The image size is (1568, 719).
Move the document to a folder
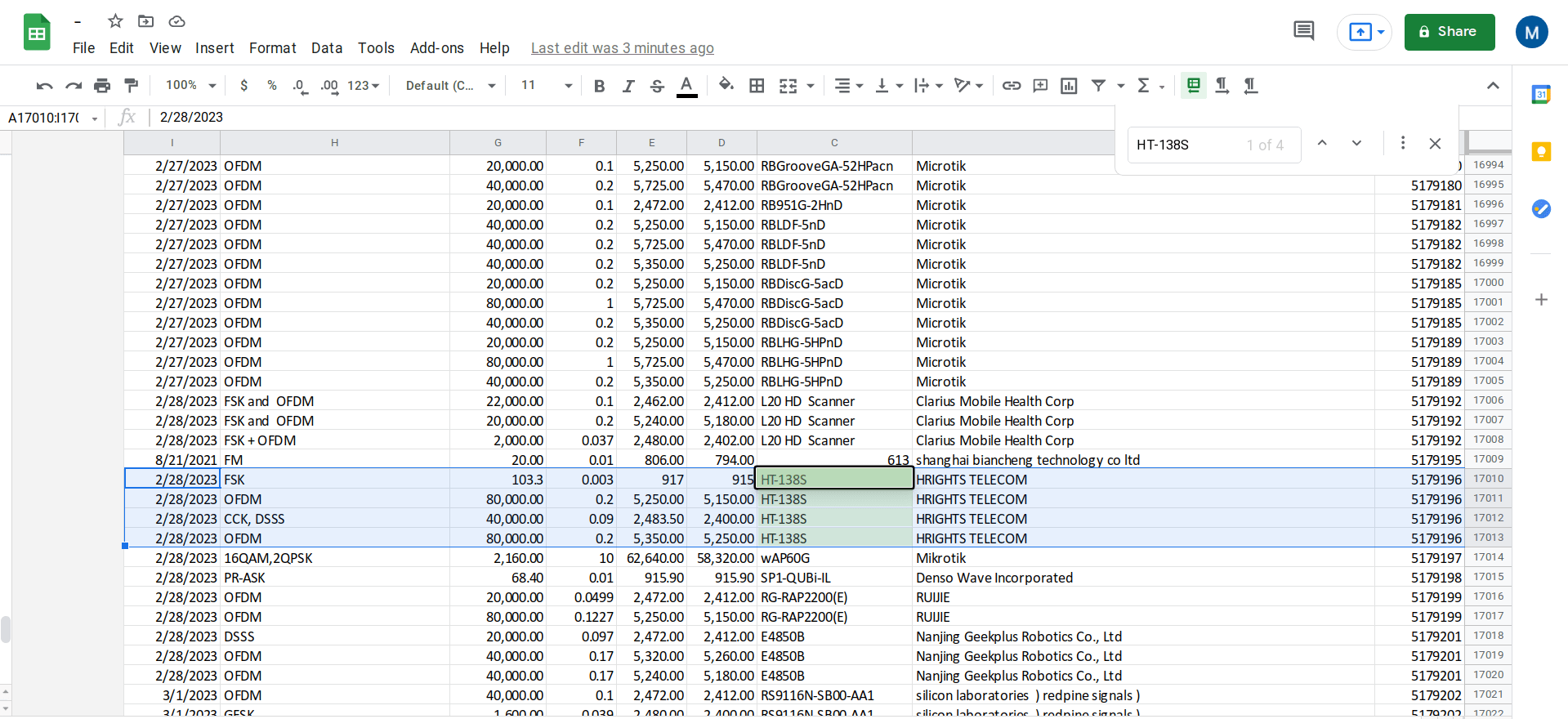pyautogui.click(x=146, y=21)
